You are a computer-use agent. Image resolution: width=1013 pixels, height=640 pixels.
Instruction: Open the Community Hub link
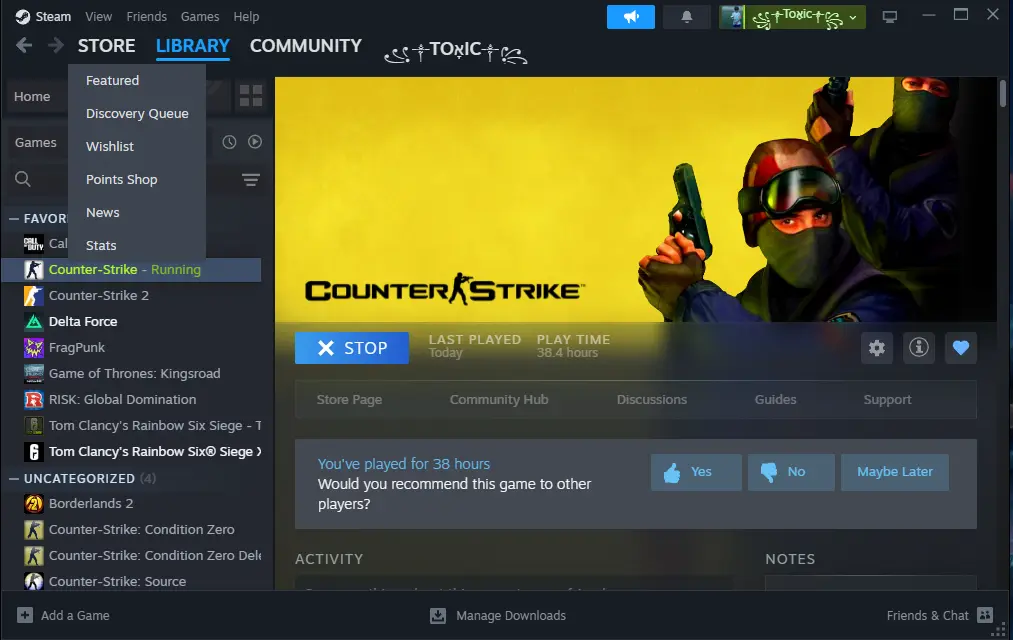coord(499,400)
